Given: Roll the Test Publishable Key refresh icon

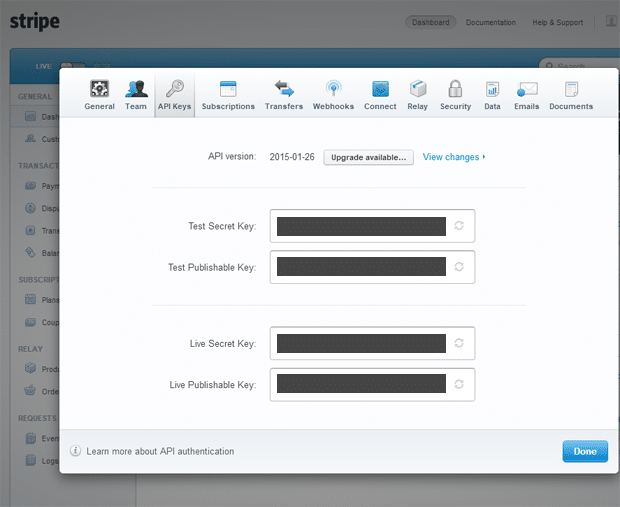Looking at the screenshot, I should (459, 267).
